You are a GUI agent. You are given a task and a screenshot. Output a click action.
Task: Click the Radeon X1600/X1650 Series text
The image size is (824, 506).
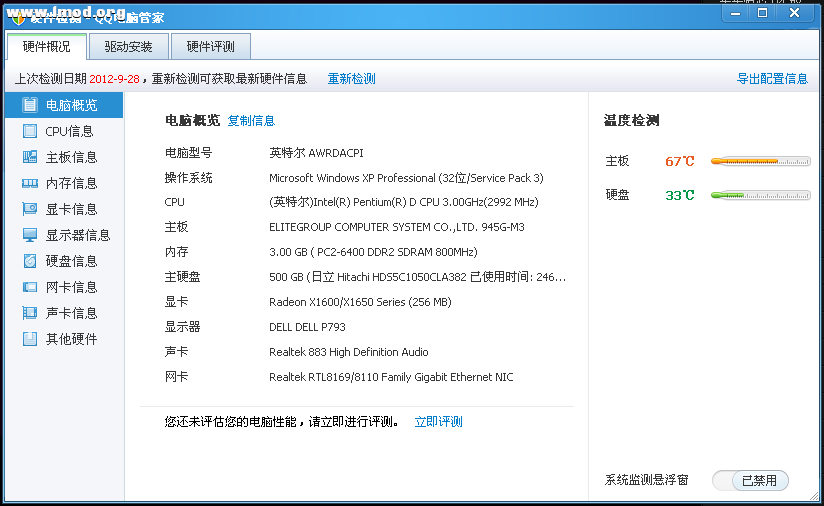point(360,302)
